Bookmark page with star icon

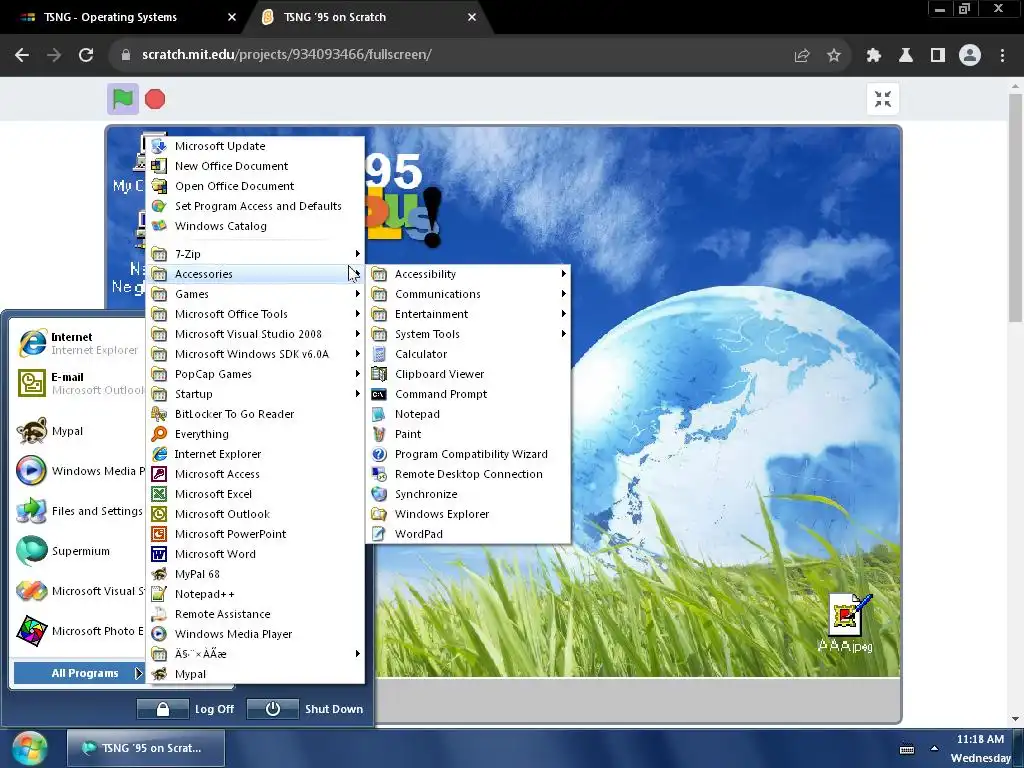pyautogui.click(x=833, y=55)
